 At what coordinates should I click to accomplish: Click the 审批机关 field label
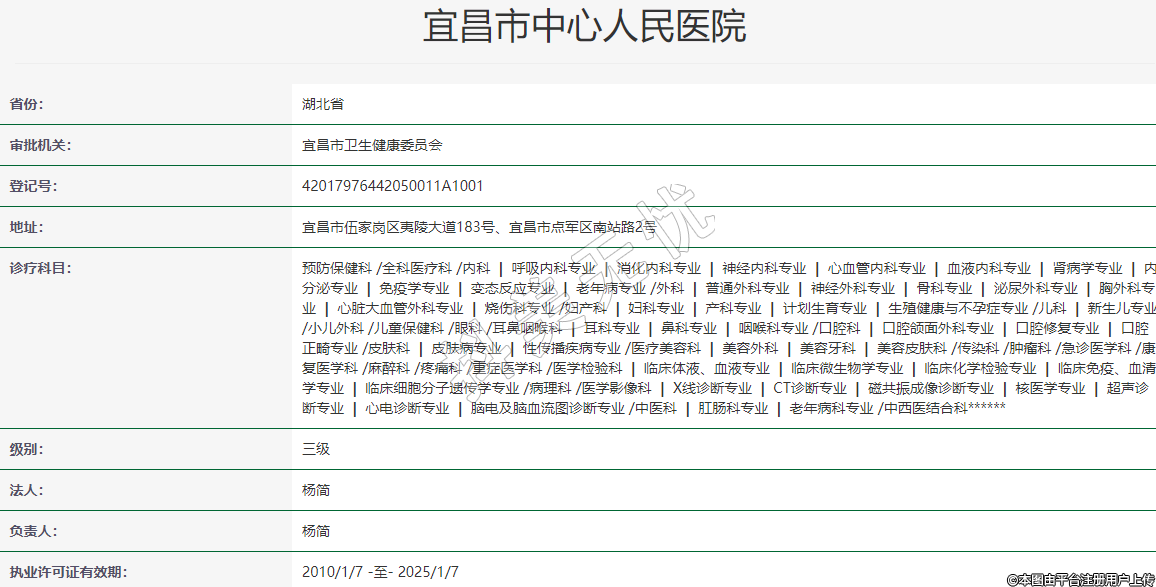tap(40, 145)
